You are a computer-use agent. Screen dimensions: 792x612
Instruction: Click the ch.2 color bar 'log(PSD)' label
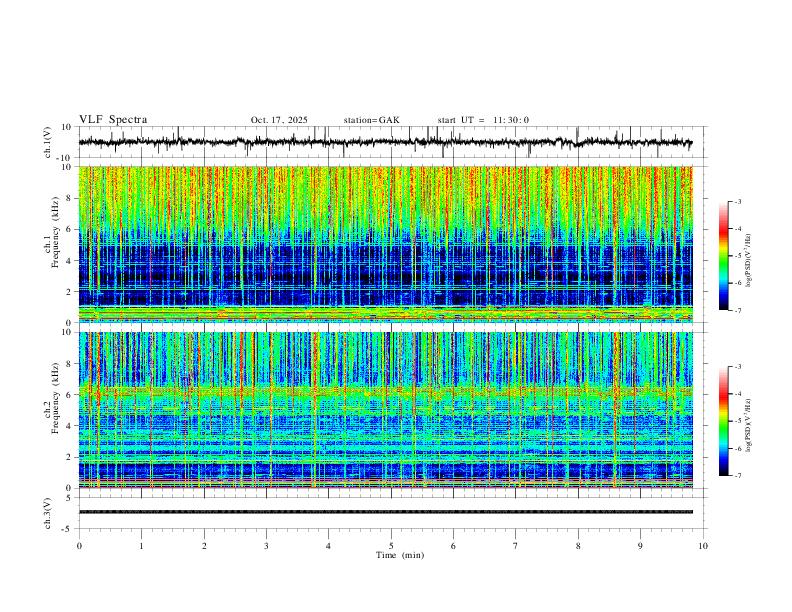click(748, 425)
